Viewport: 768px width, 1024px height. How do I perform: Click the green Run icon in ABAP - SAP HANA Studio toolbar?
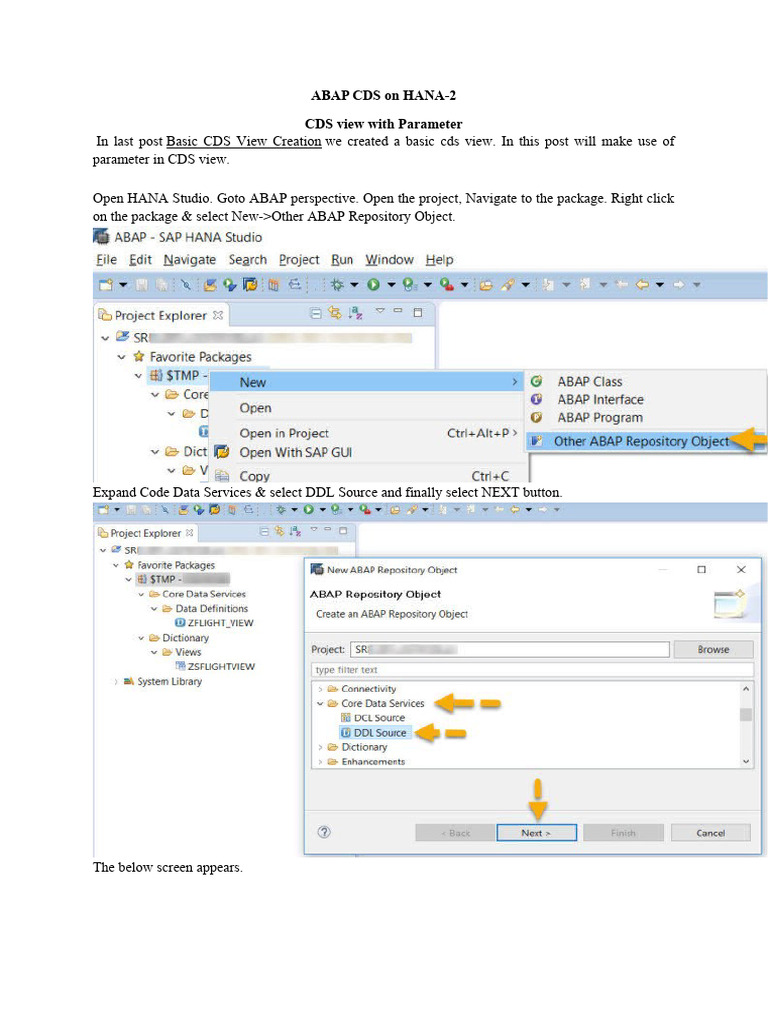coord(373,285)
